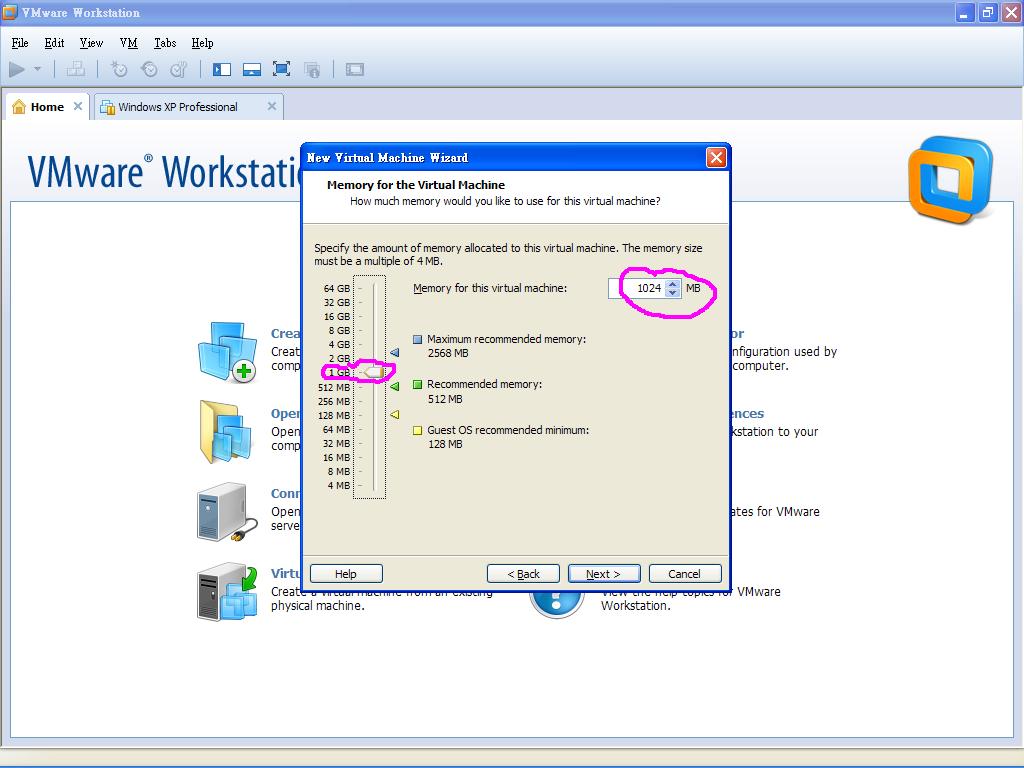Toggle the thumbnail bar toolbar icon
Viewport: 1024px width, 768px height.
(x=251, y=69)
